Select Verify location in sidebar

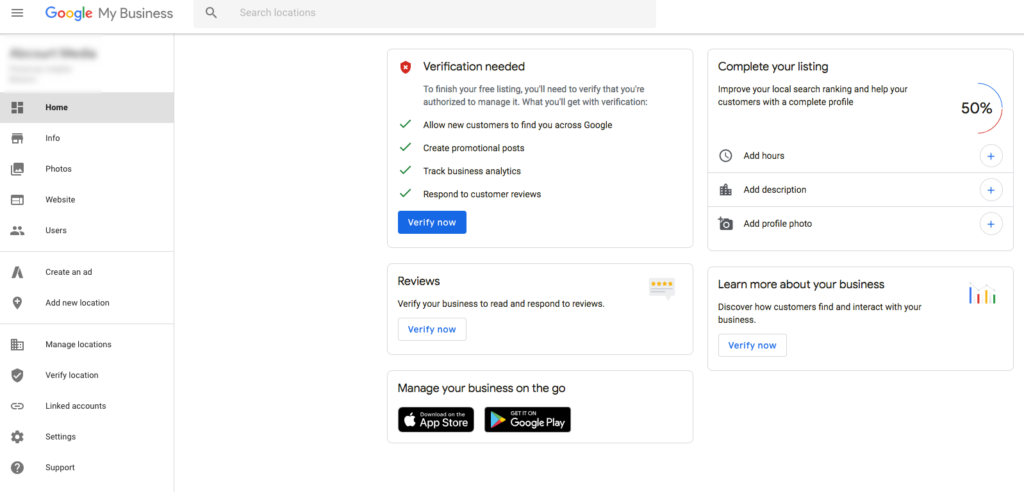point(87,376)
